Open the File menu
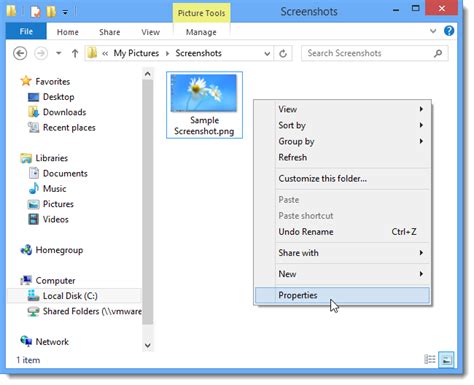This screenshot has height=385, width=474. click(x=26, y=32)
